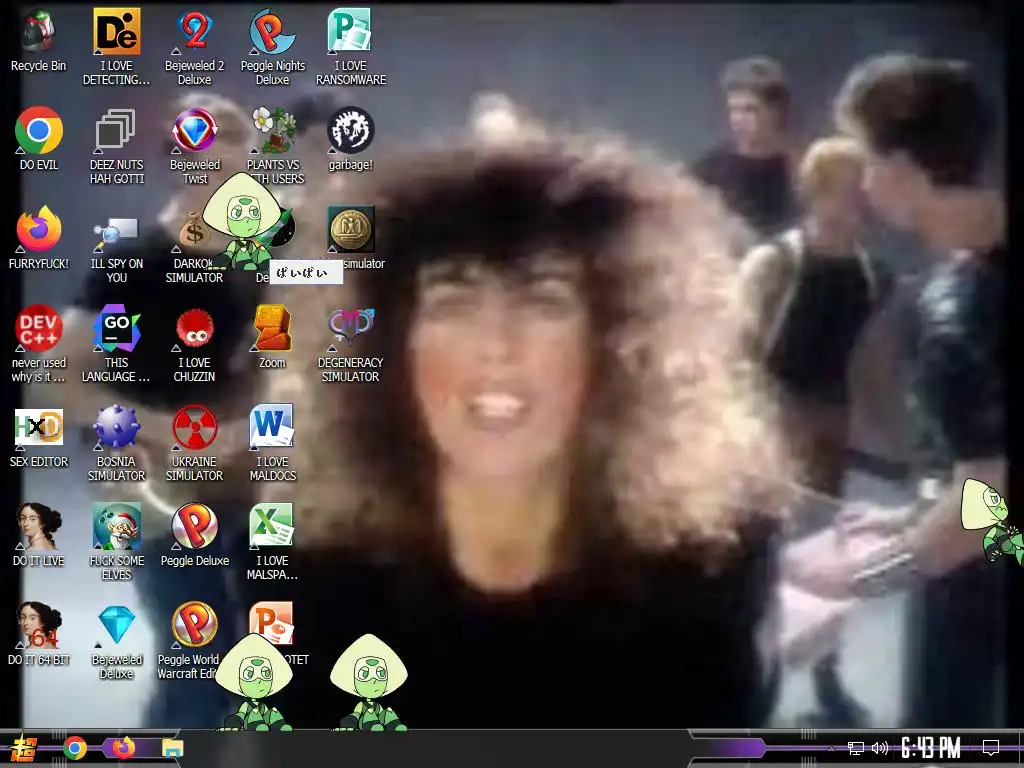Screen dimensions: 1024x768
Task: Click the 6:43 PM taskbar clock
Action: tap(931, 748)
